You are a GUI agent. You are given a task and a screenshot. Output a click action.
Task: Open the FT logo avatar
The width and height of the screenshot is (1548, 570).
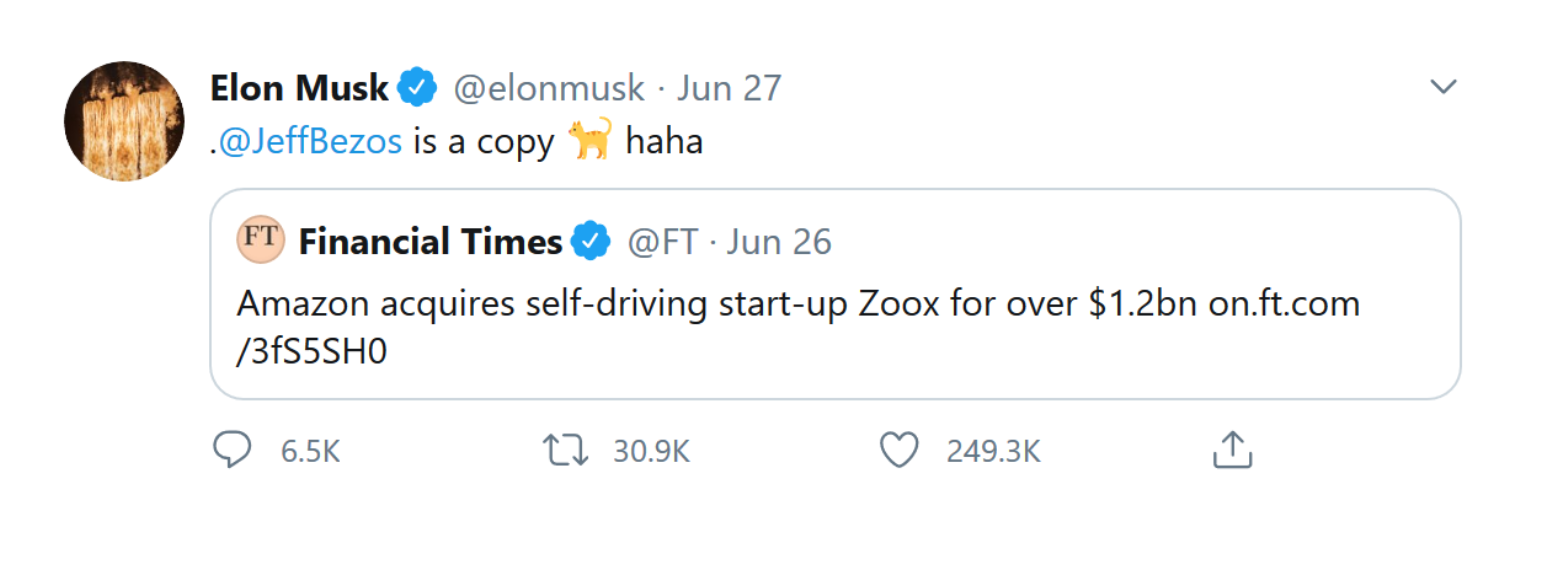pyautogui.click(x=260, y=241)
